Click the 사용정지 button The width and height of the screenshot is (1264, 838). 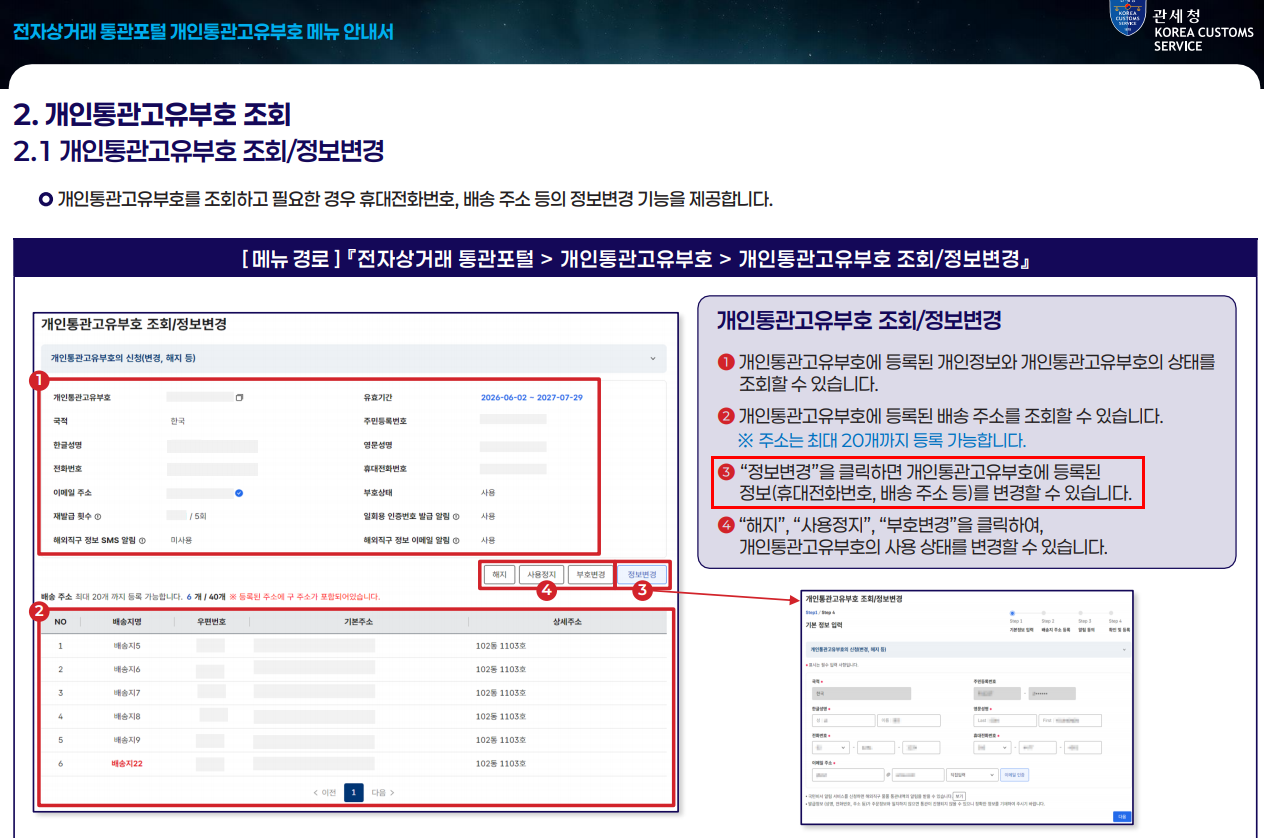(541, 575)
